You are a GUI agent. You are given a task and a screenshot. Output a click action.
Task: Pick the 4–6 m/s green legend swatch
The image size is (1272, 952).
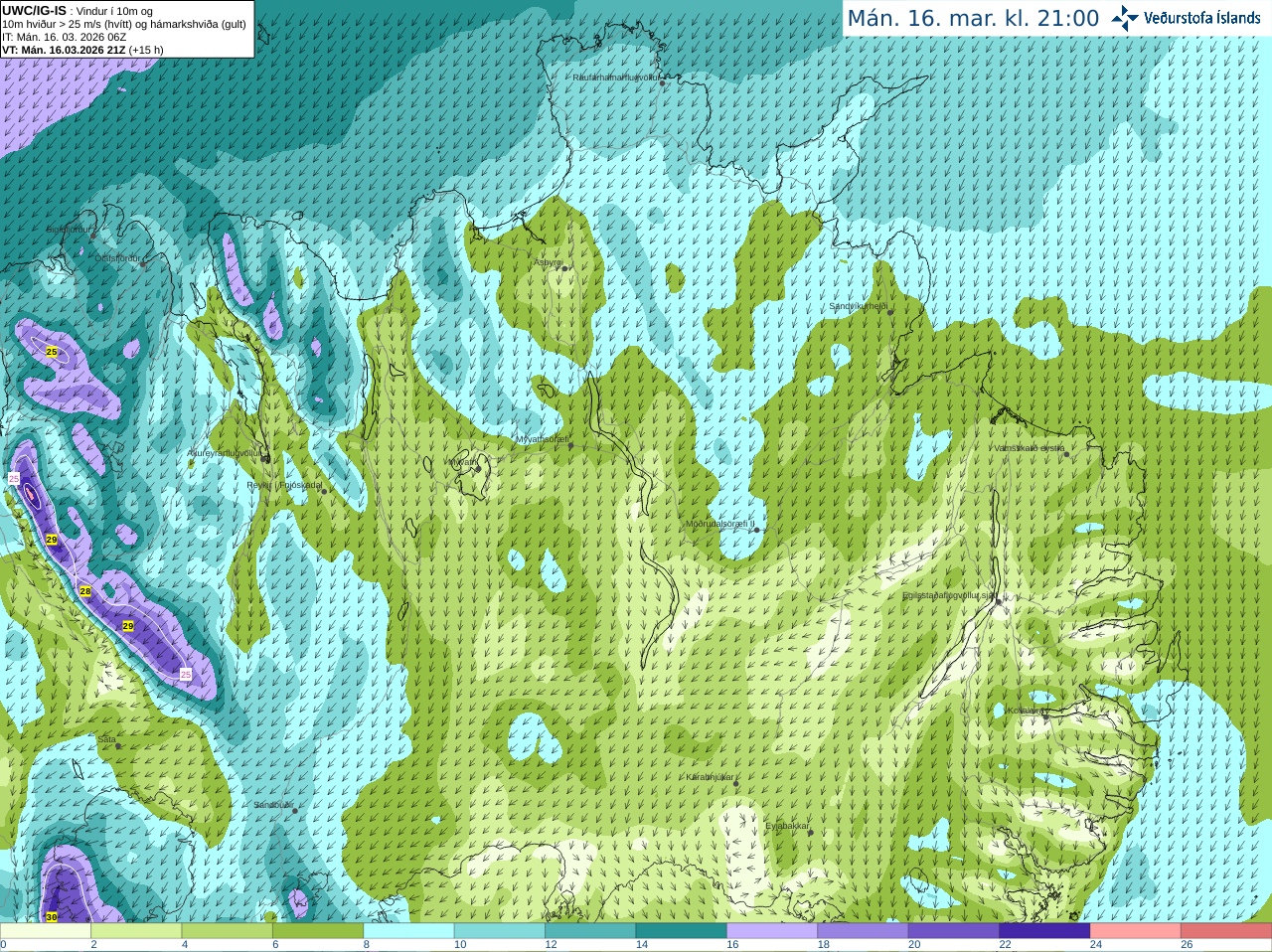coord(228,931)
